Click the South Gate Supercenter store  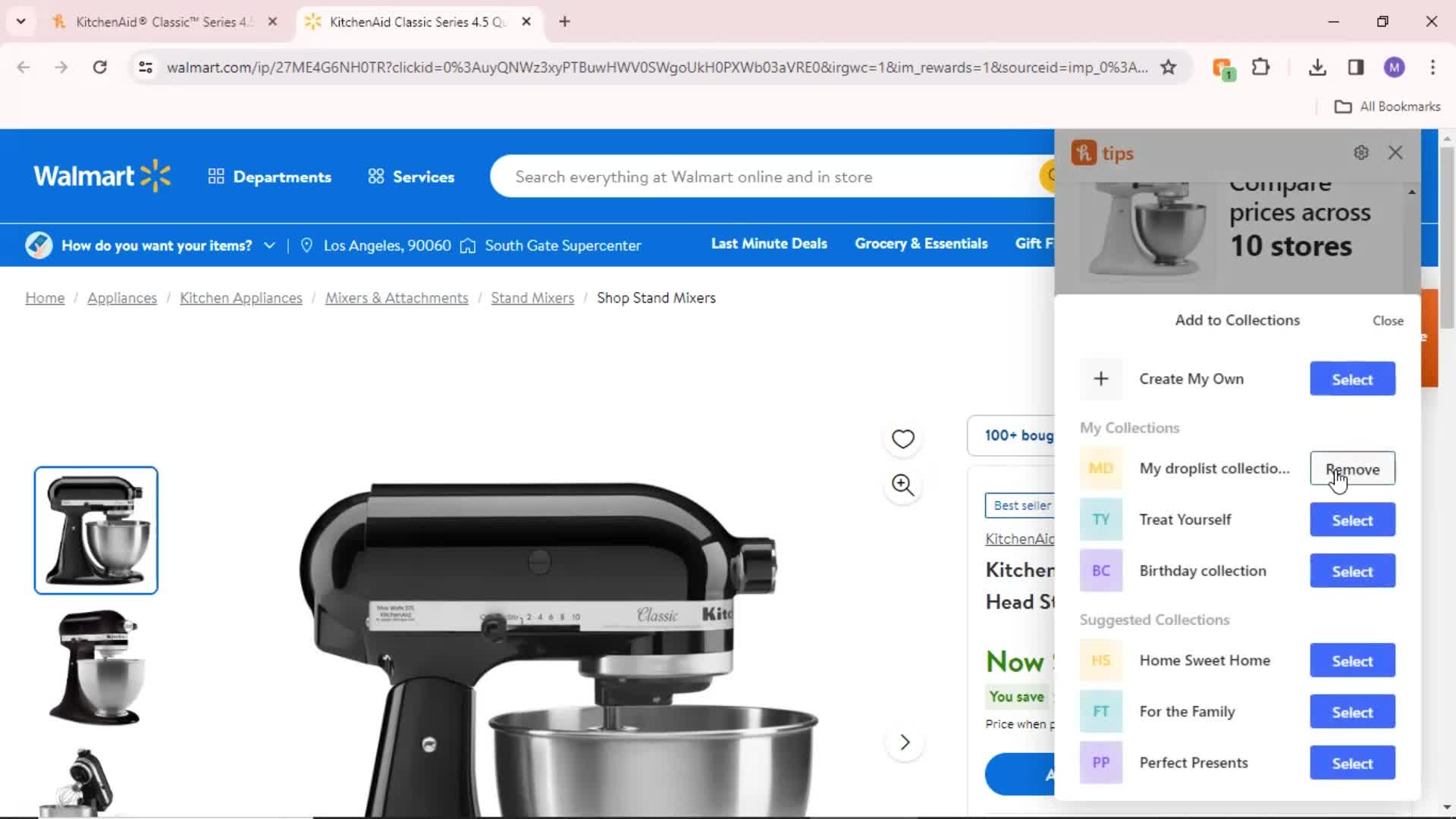click(x=551, y=246)
